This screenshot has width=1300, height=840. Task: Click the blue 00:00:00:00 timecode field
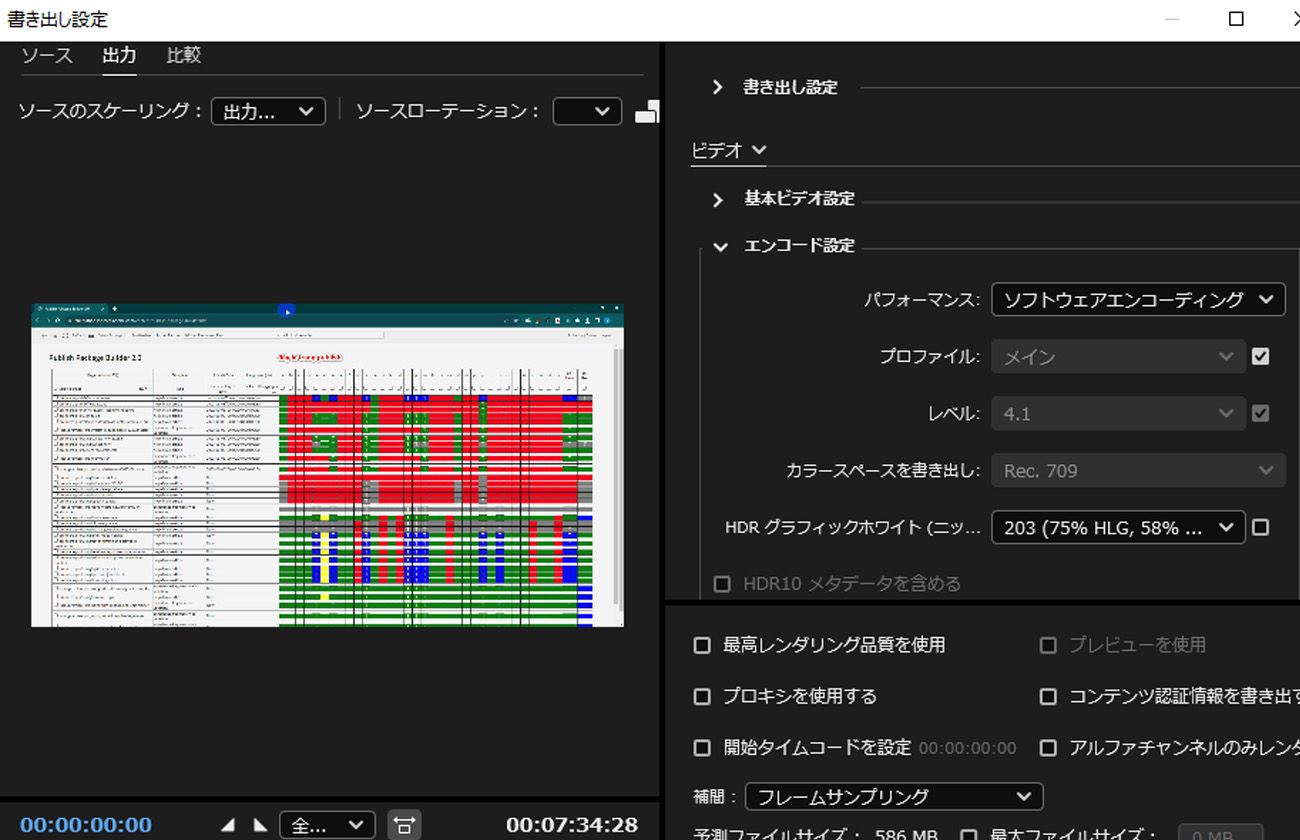click(85, 824)
